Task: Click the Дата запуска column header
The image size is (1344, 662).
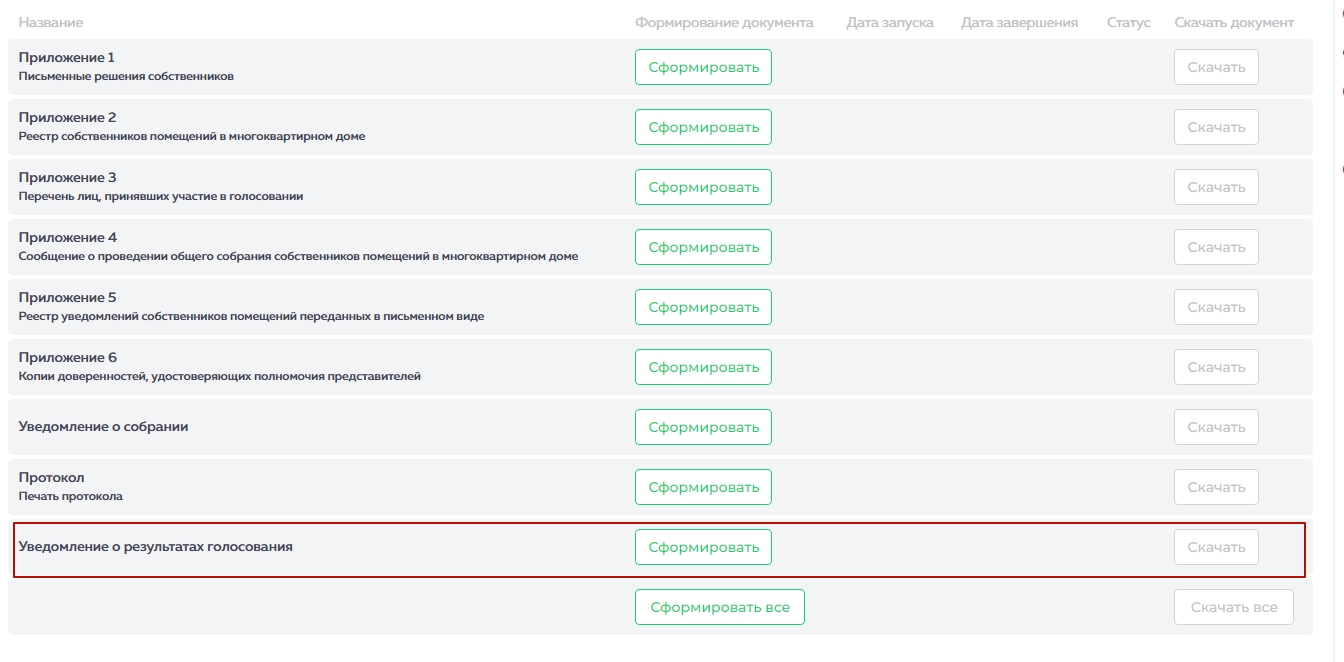Action: (x=889, y=22)
